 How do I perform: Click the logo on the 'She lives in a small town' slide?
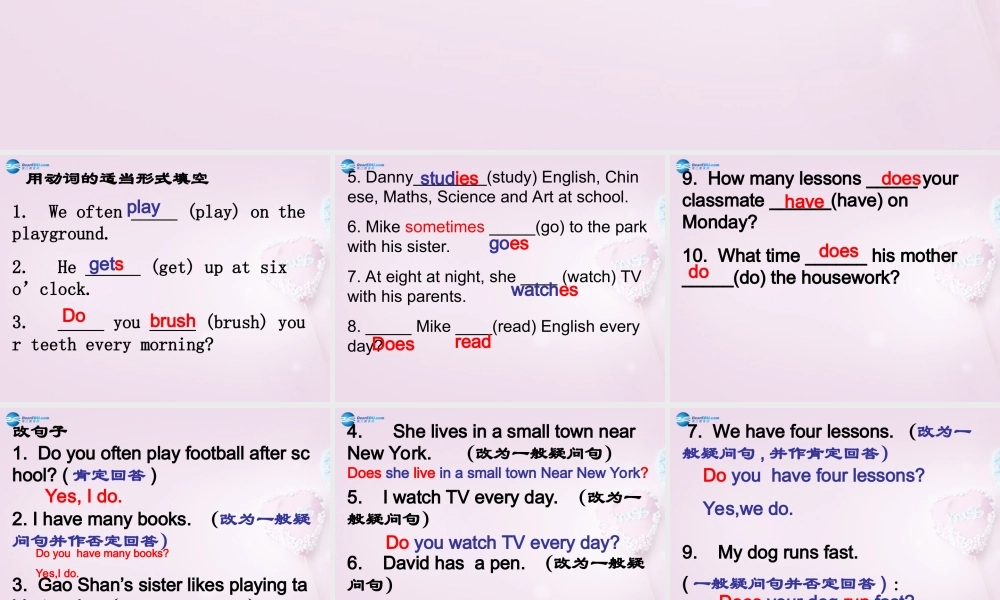[x=362, y=419]
